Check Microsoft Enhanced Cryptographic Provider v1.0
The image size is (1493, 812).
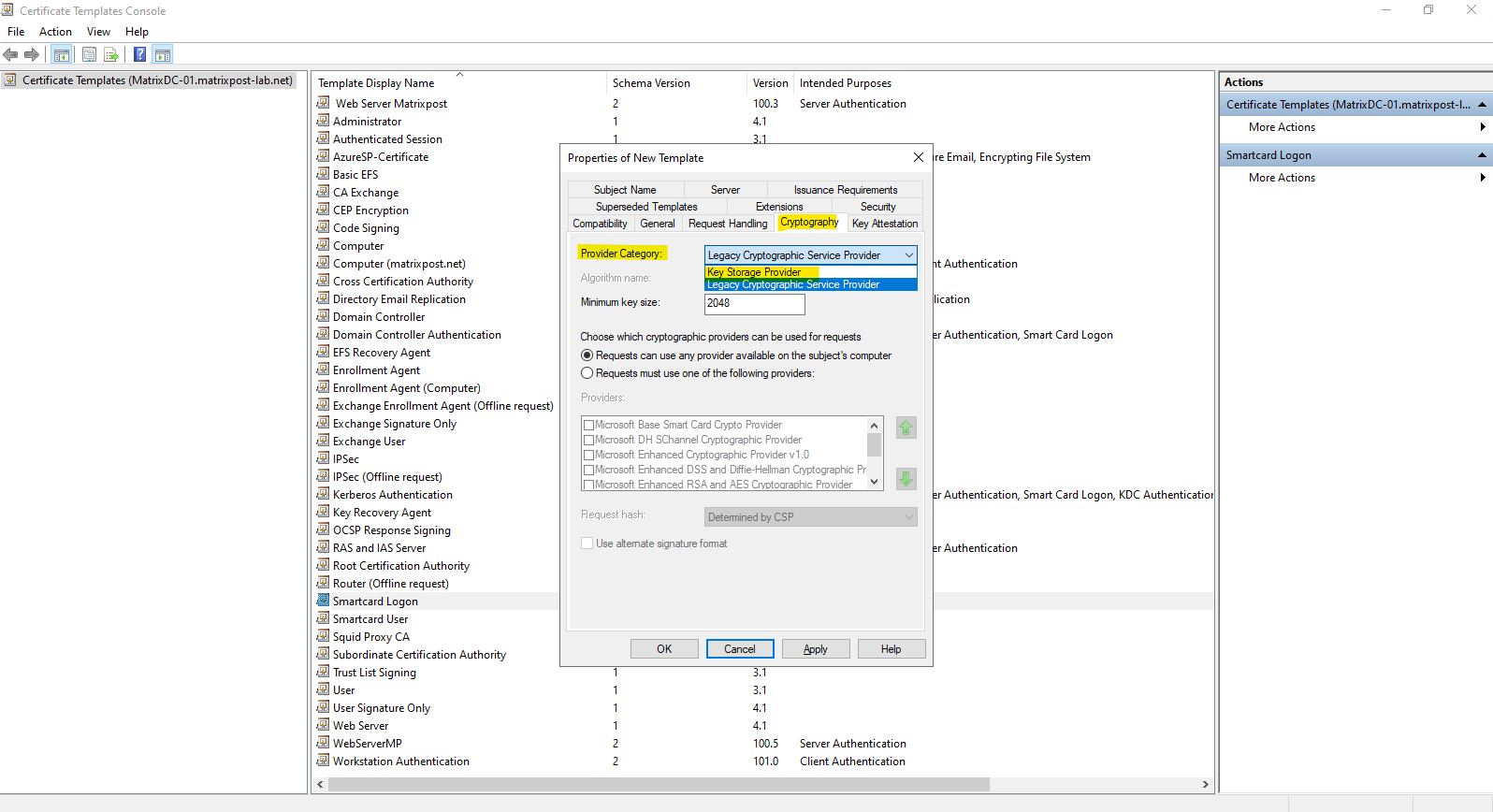589,455
